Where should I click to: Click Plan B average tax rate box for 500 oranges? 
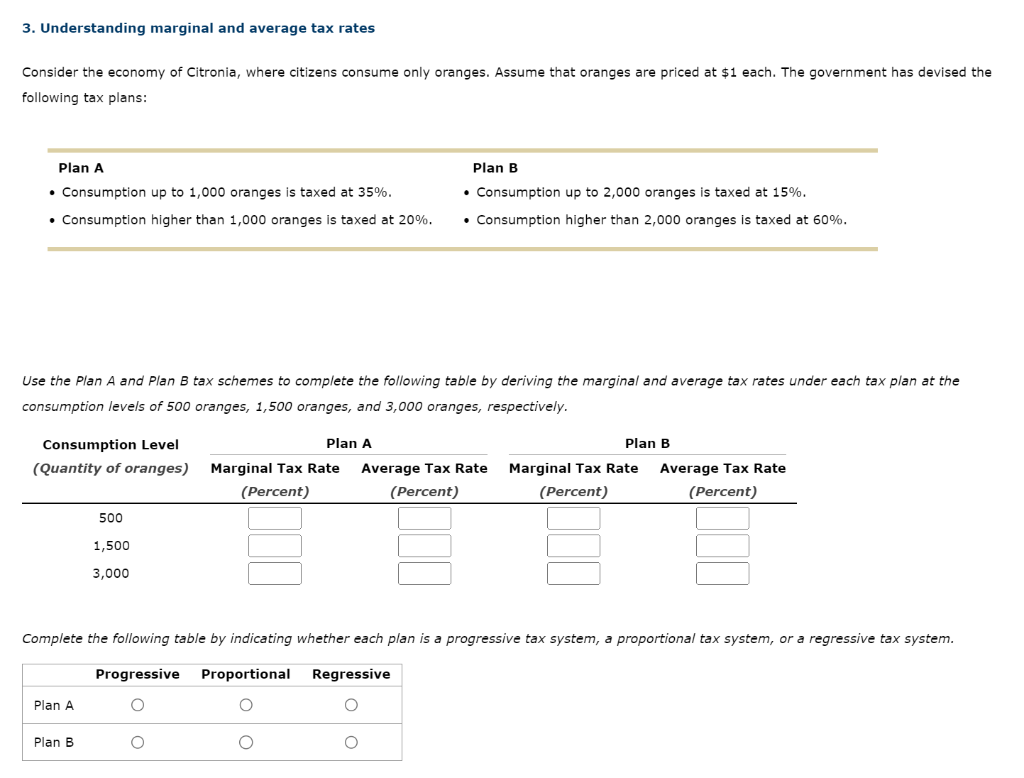[x=722, y=518]
